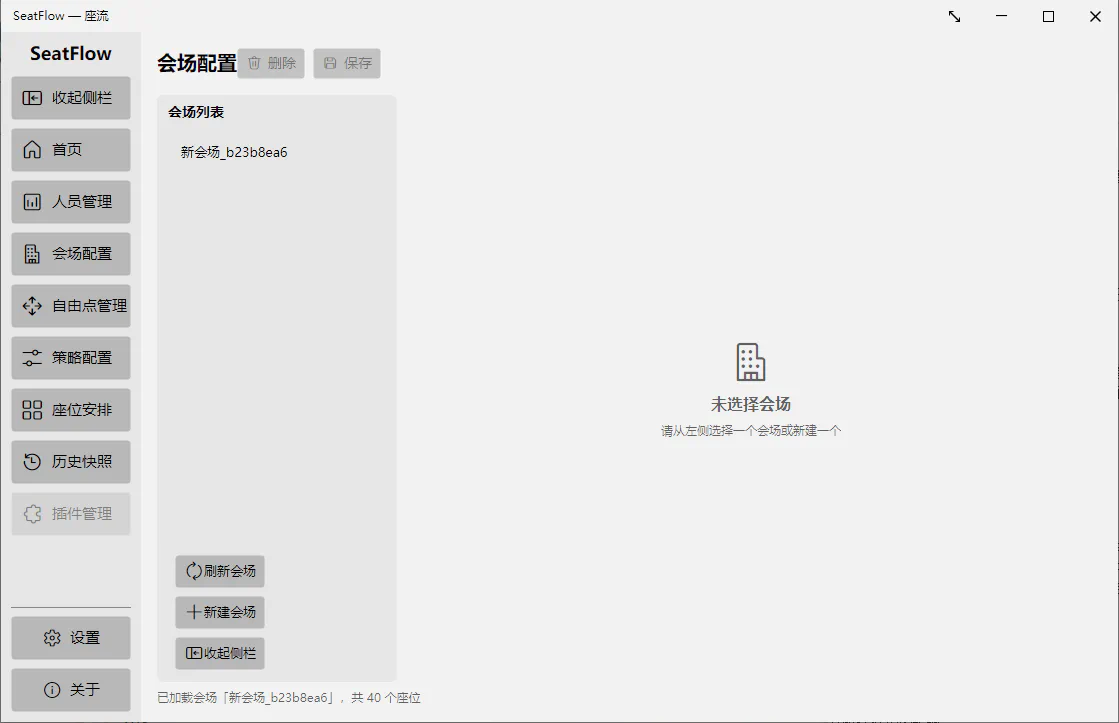The width and height of the screenshot is (1119, 723).
Task: Click the 会场列表 heading
Action: pos(196,112)
